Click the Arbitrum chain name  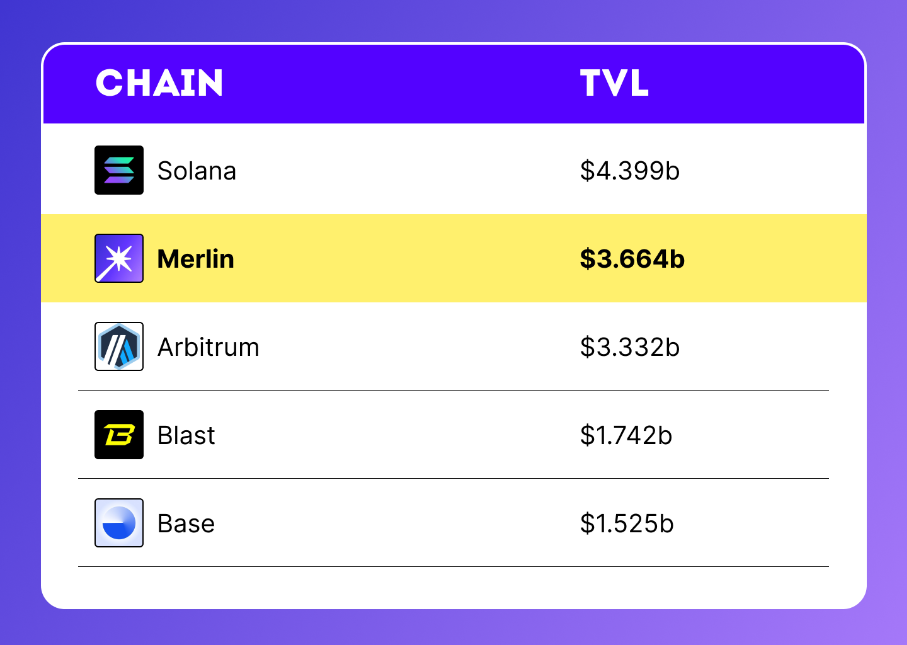pos(208,347)
